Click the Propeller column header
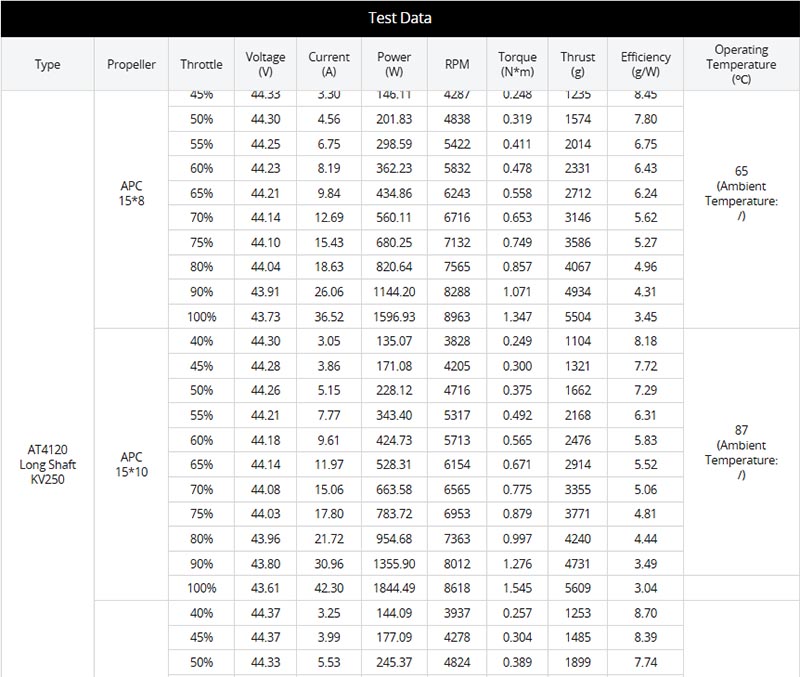This screenshot has height=677, width=800. [x=131, y=64]
